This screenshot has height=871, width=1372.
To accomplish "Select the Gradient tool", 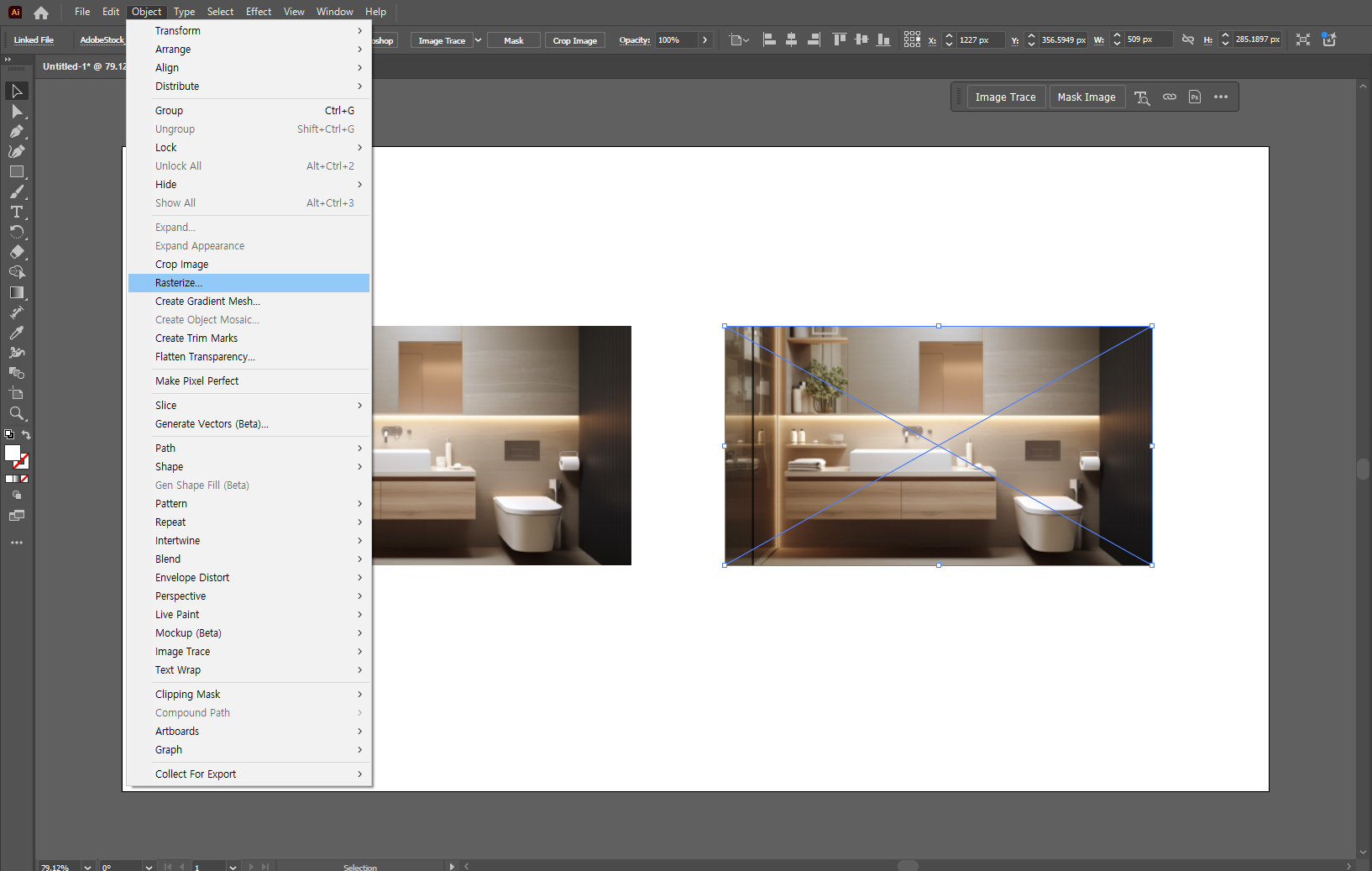I will pyautogui.click(x=17, y=292).
